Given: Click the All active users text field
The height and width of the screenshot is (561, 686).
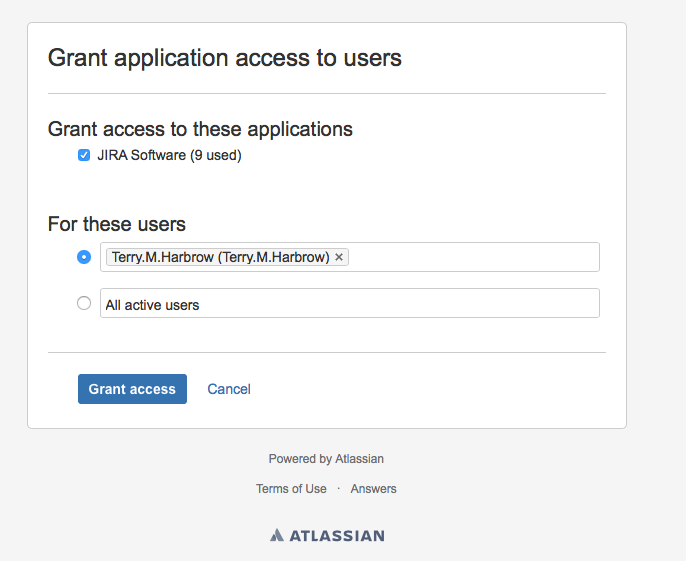Looking at the screenshot, I should (x=350, y=304).
